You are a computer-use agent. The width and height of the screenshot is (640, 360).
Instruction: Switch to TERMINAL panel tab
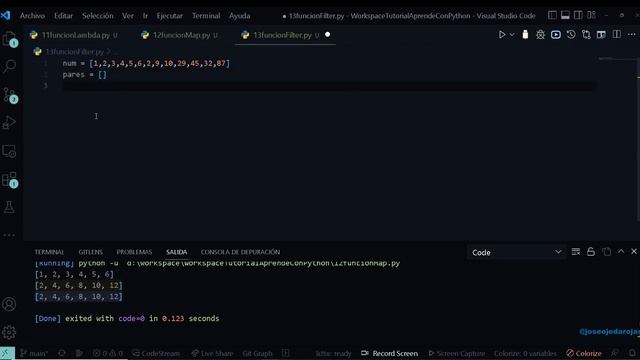pyautogui.click(x=49, y=252)
